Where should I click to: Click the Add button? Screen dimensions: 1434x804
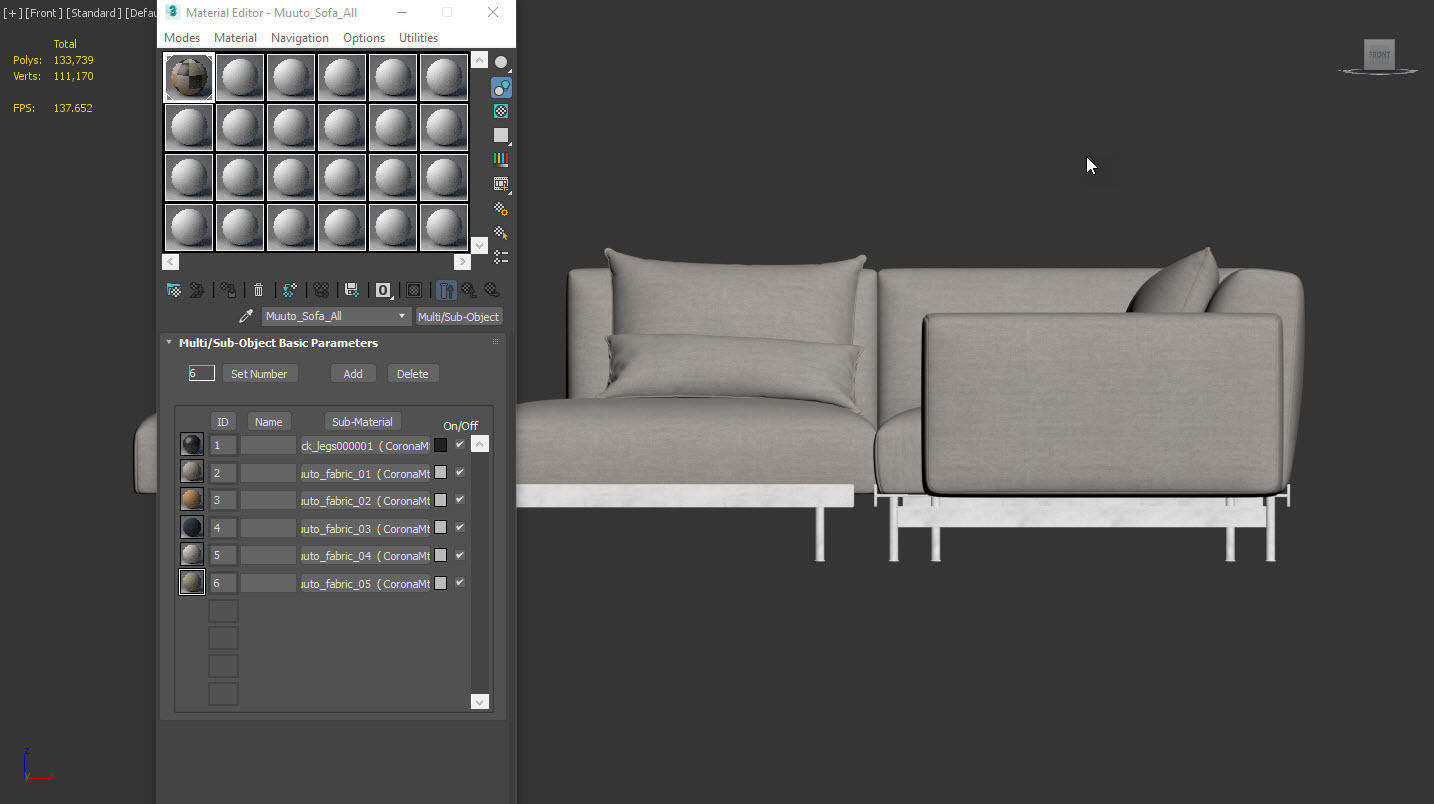pyautogui.click(x=353, y=374)
